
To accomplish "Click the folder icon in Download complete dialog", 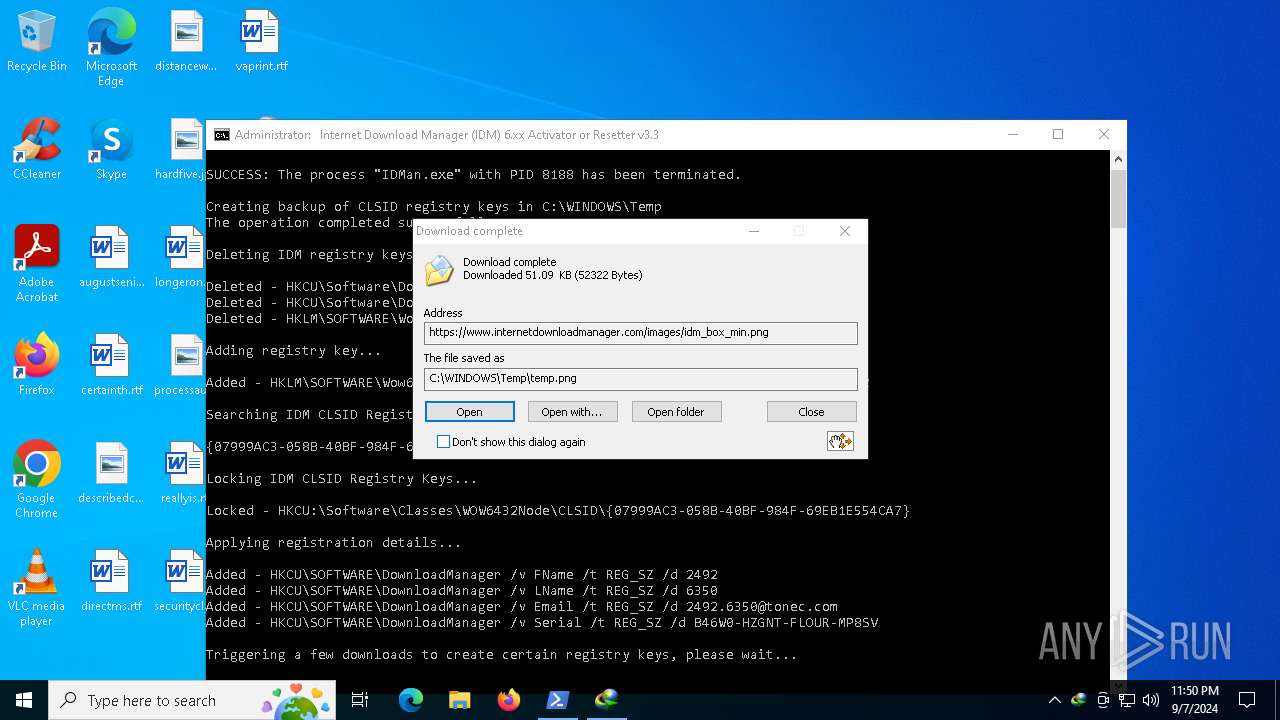I will pyautogui.click(x=439, y=270).
